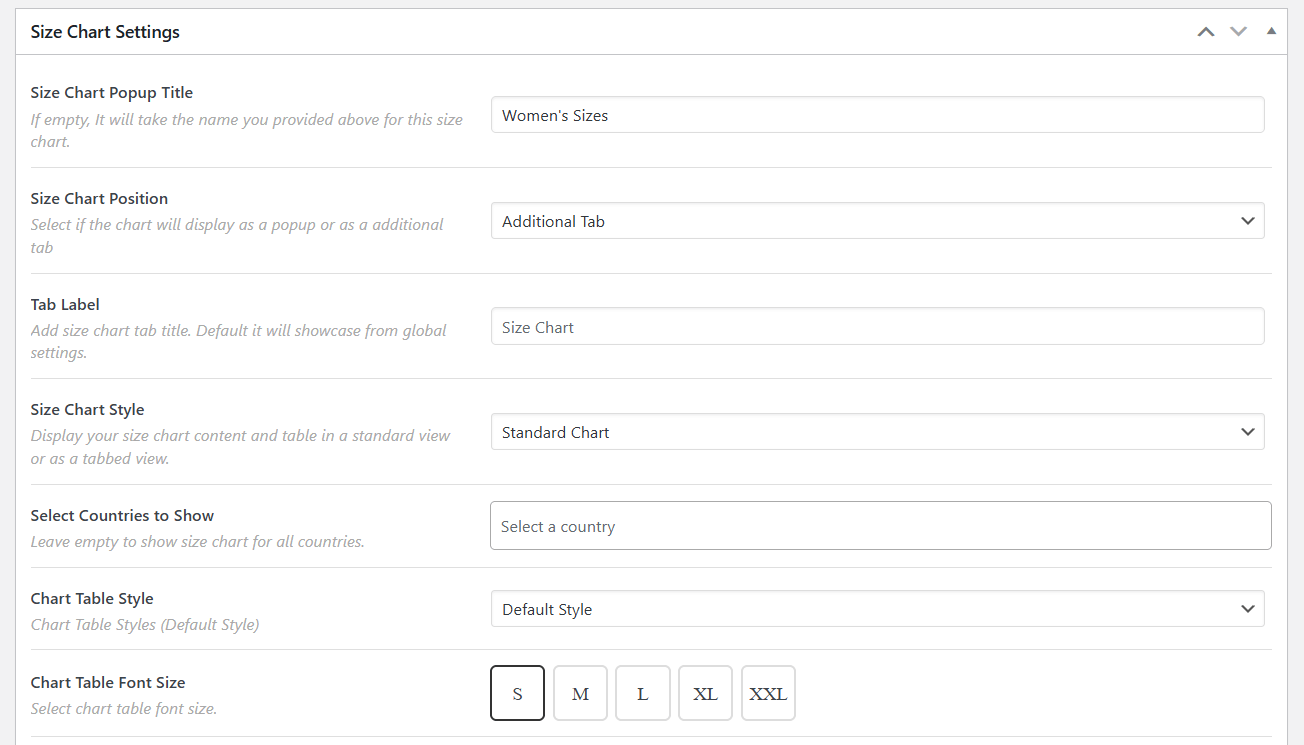Select the L chart table font size
The height and width of the screenshot is (745, 1304).
point(642,692)
